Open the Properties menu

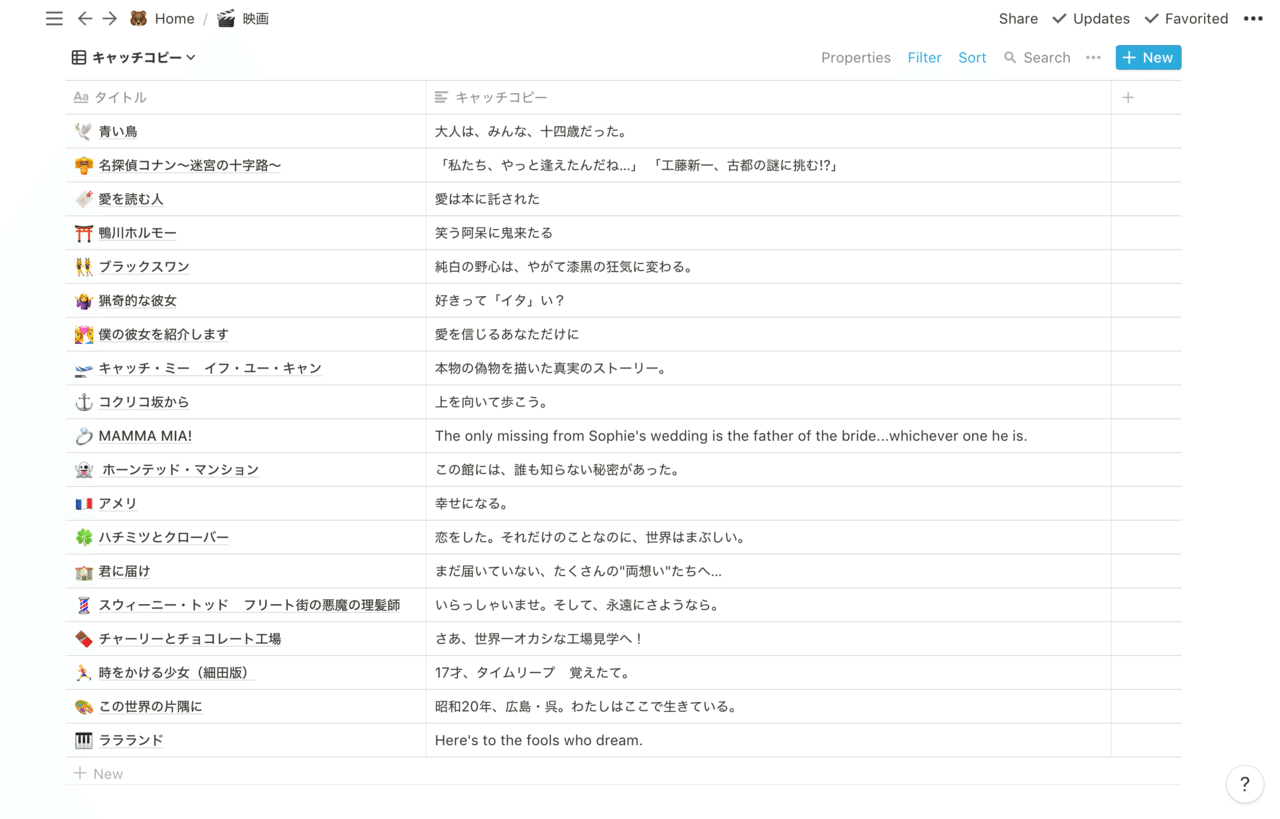(856, 57)
